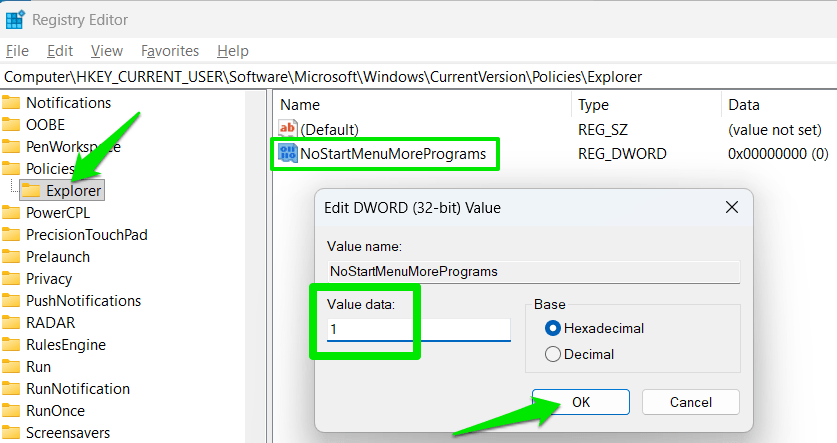Select the RunNotification folder icon
837x443 pixels.
(x=11, y=389)
